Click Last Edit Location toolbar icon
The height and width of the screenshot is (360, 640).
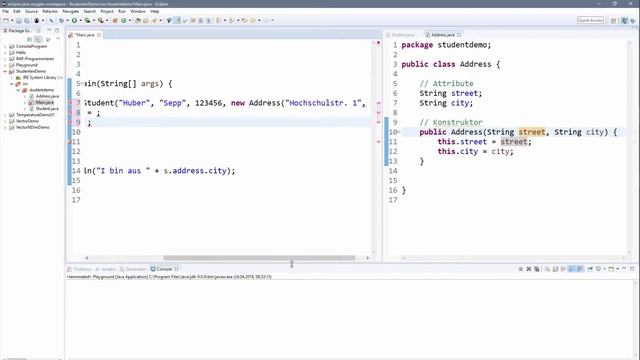244,20
